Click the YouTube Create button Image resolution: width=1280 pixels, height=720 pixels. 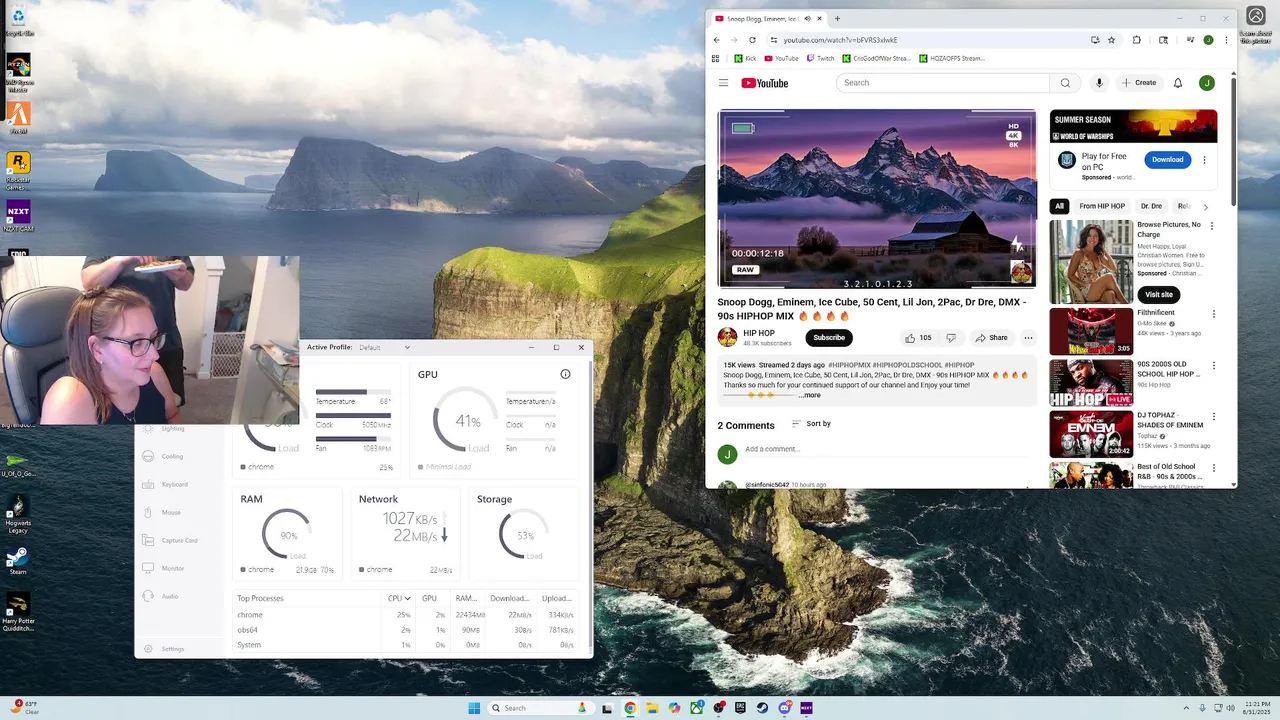[1139, 83]
